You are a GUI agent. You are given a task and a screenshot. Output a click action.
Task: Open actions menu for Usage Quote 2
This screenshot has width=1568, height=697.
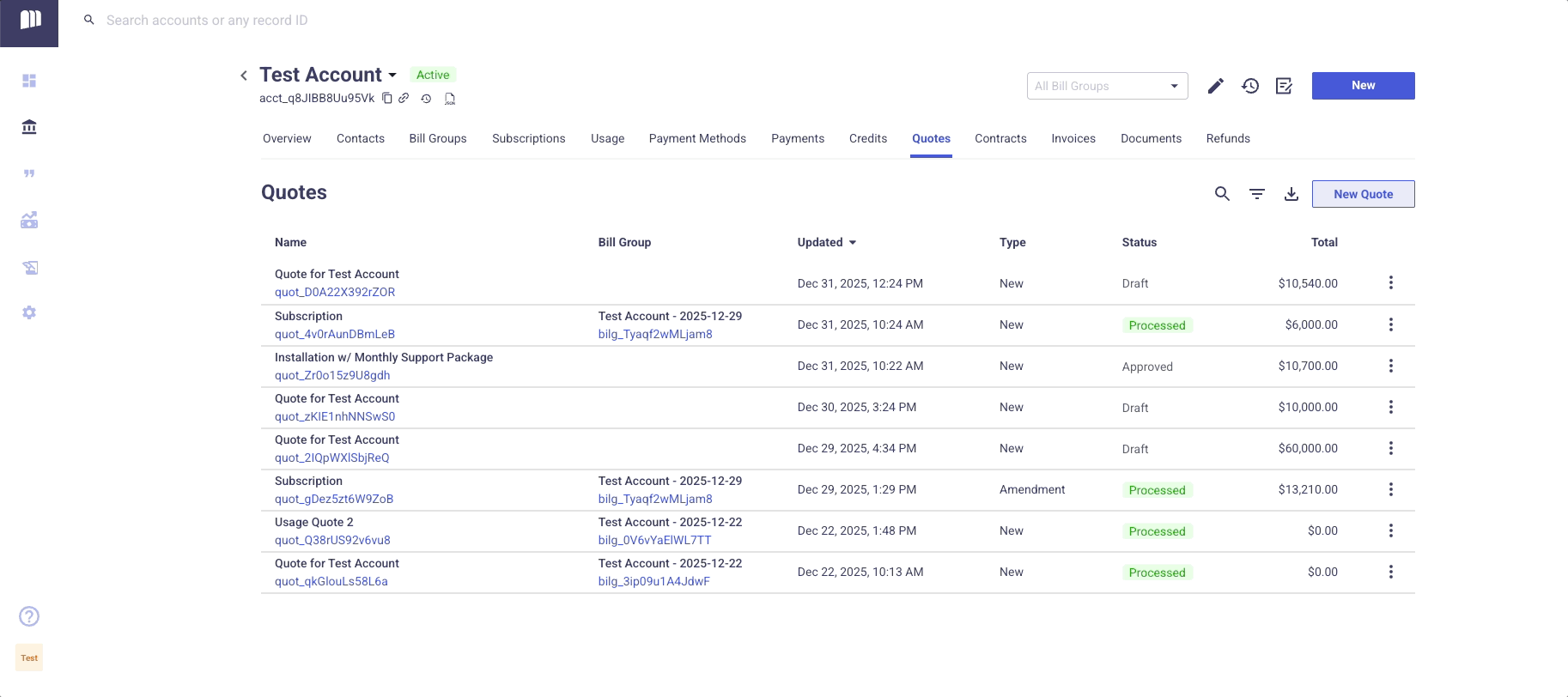coord(1391,530)
